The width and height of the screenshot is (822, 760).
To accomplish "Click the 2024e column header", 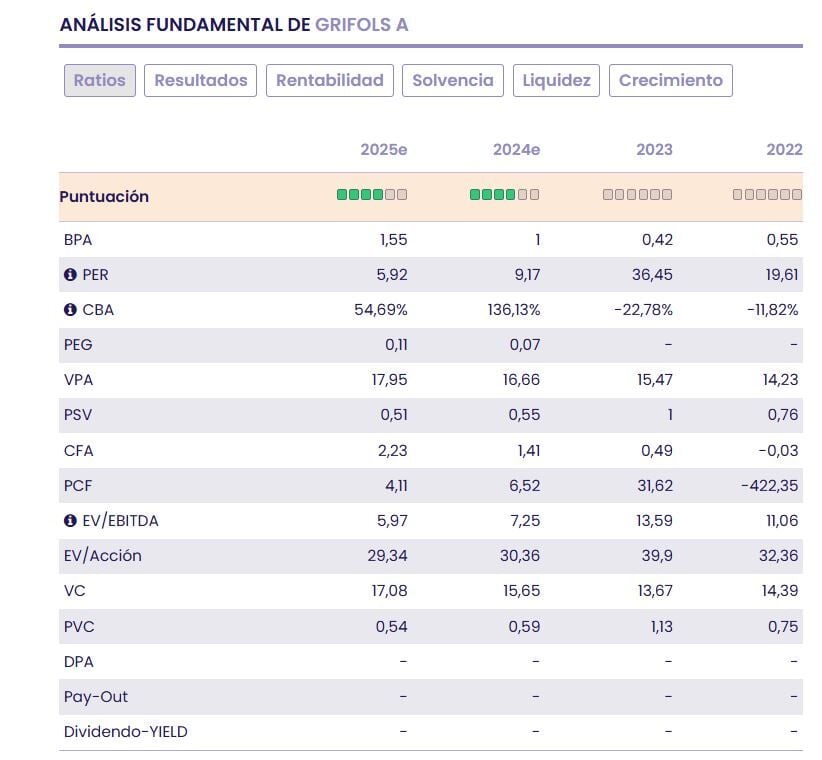I will [517, 150].
